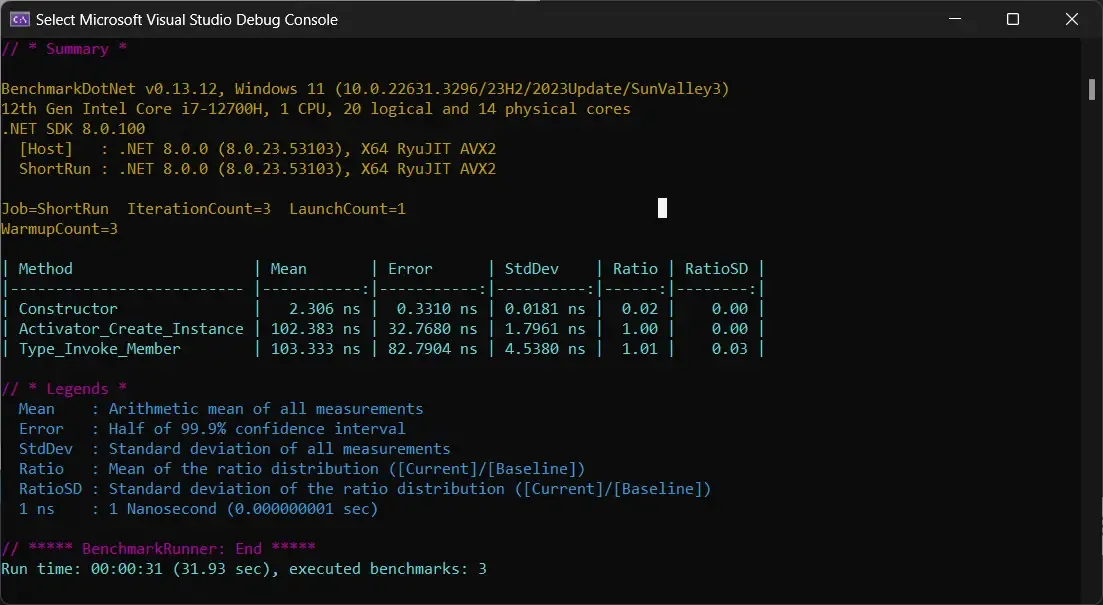Click the vertical scrollbar thumb
Viewport: 1103px width, 605px height.
coord(1092,89)
